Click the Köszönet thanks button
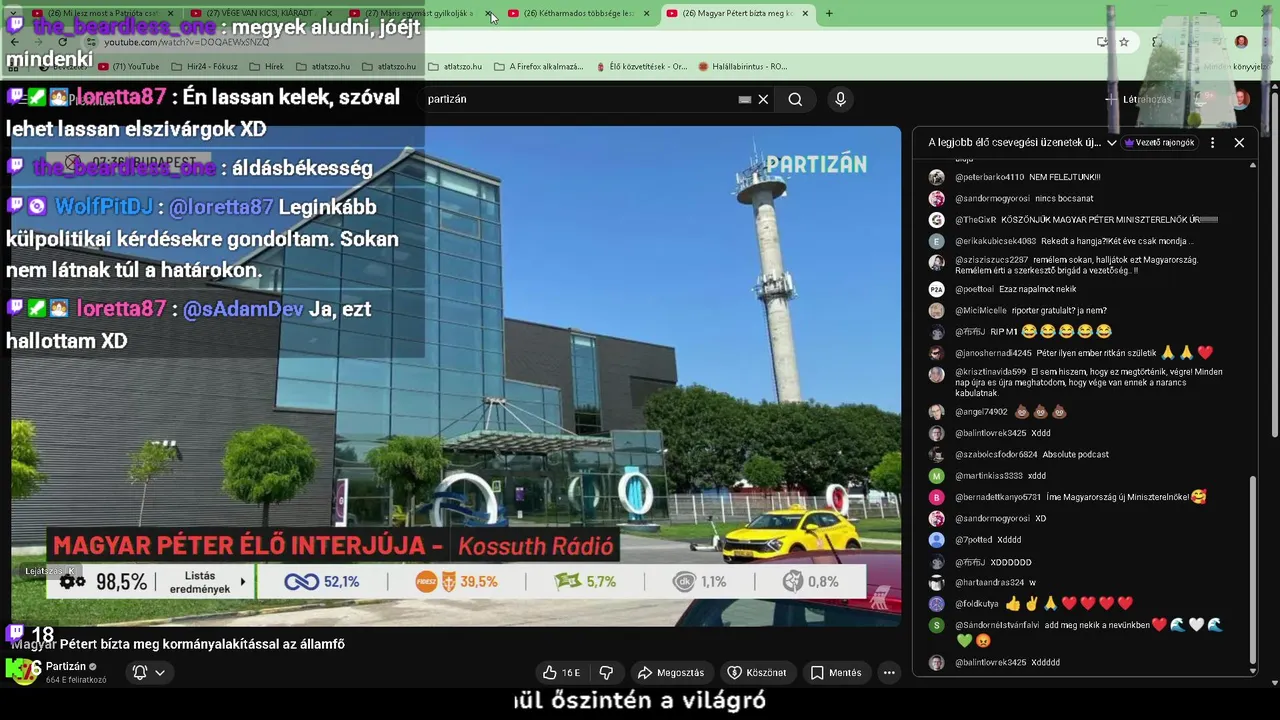1280x720 pixels. click(x=757, y=673)
